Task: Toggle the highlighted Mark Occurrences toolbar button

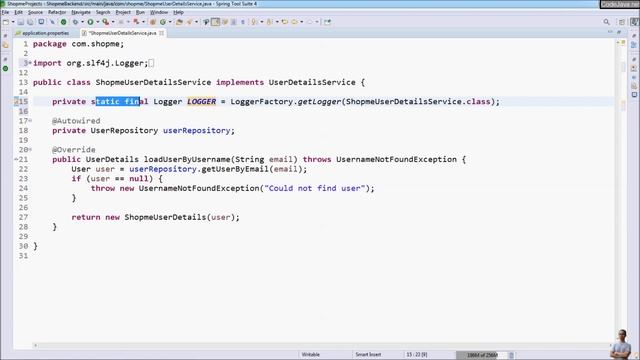Action: (216, 22)
